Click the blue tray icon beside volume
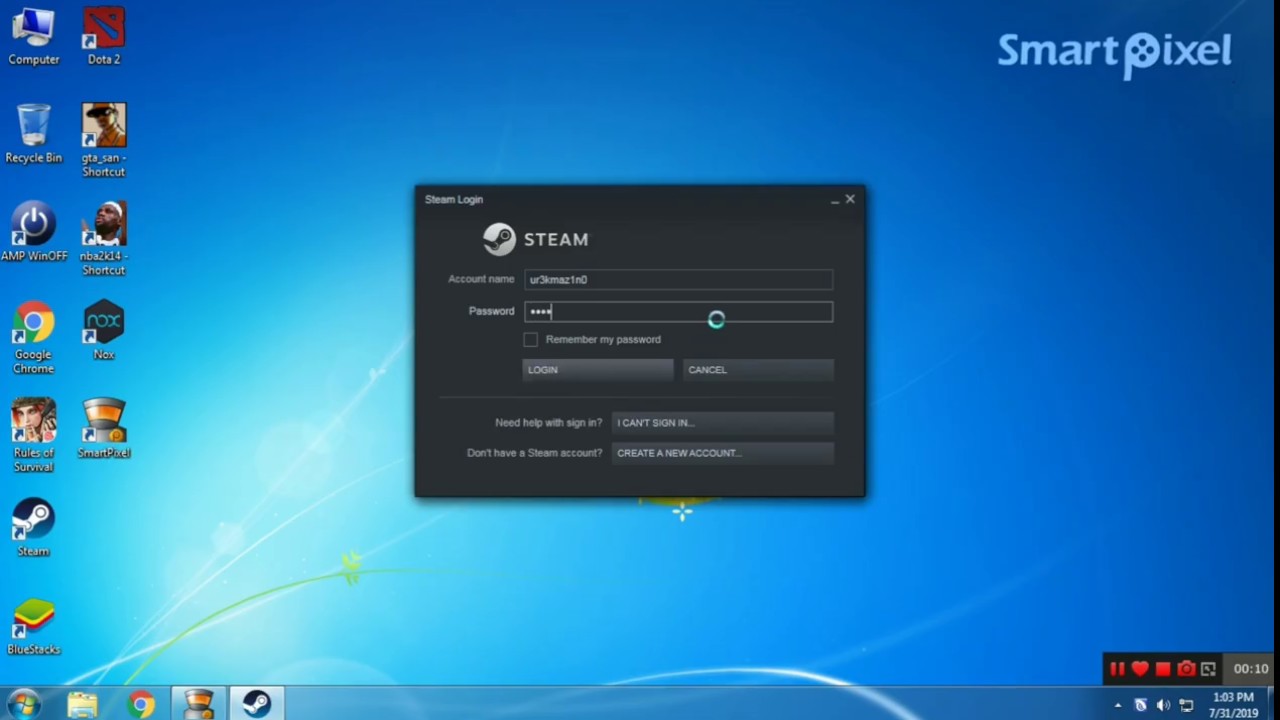This screenshot has height=720, width=1280. click(x=1140, y=705)
